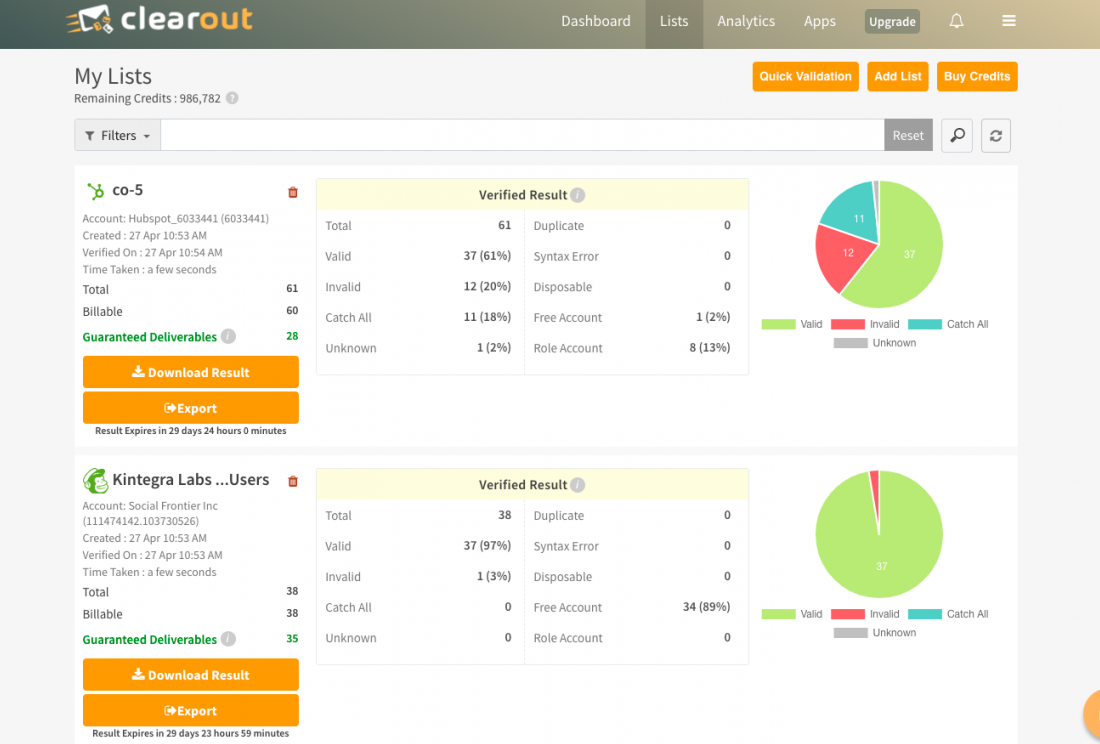Delete the Kintegra Labs list via trash icon
The image size is (1100, 744).
coord(292,481)
